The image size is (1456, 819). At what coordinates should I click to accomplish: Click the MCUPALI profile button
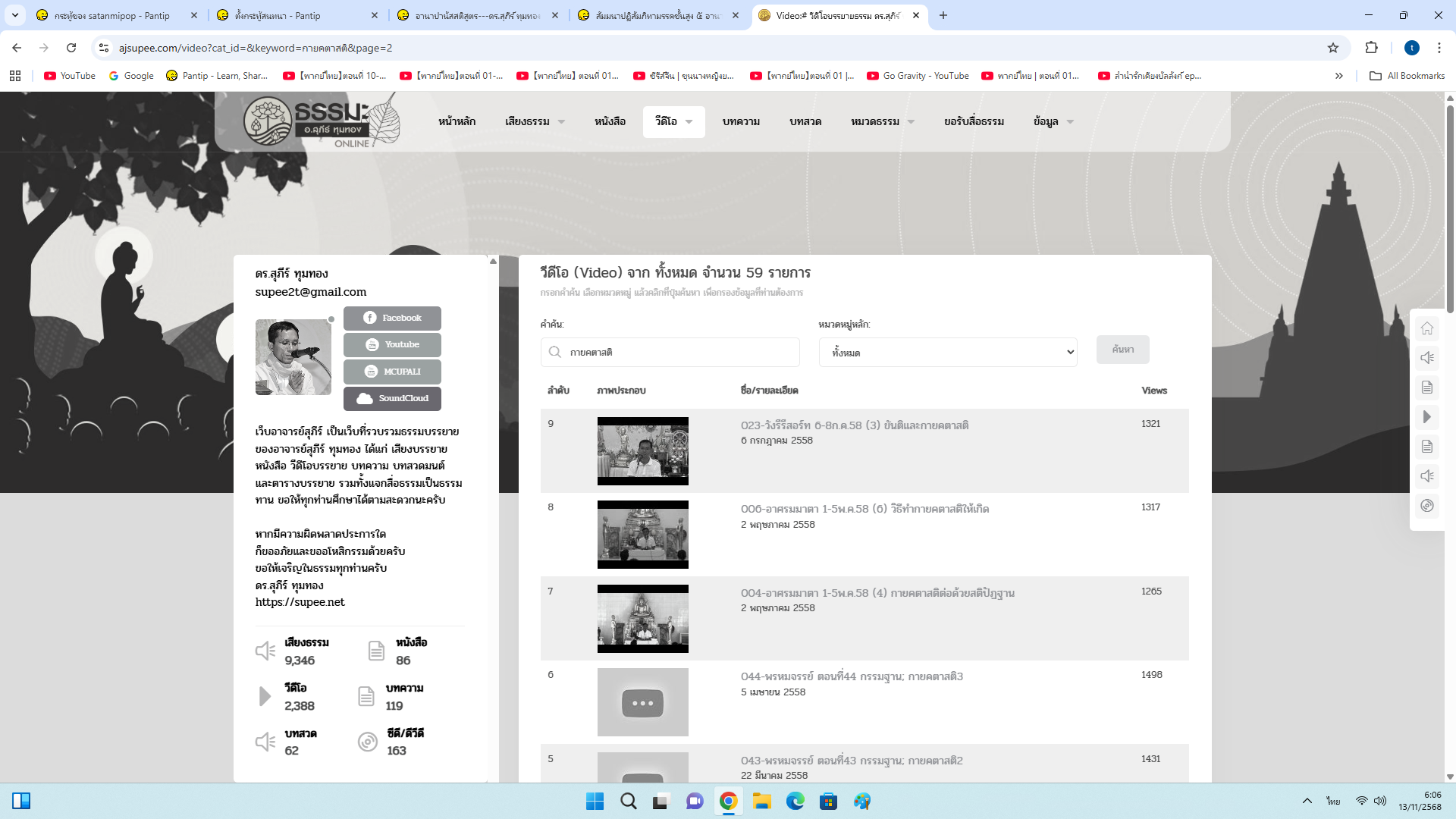point(392,372)
